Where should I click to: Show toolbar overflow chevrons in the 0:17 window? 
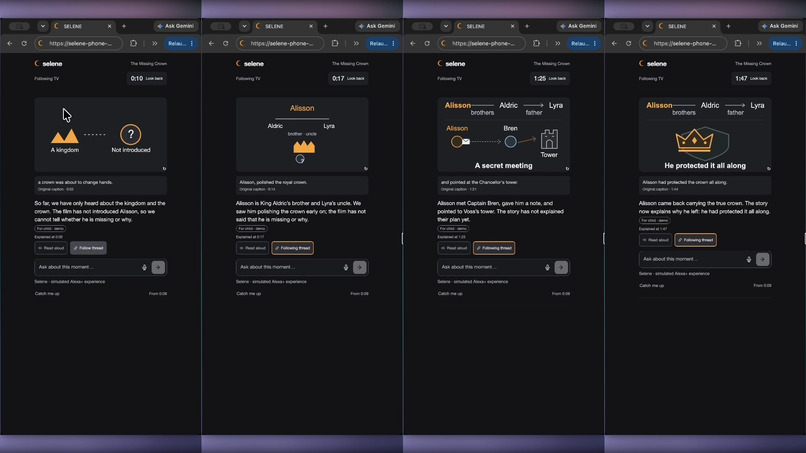click(356, 44)
